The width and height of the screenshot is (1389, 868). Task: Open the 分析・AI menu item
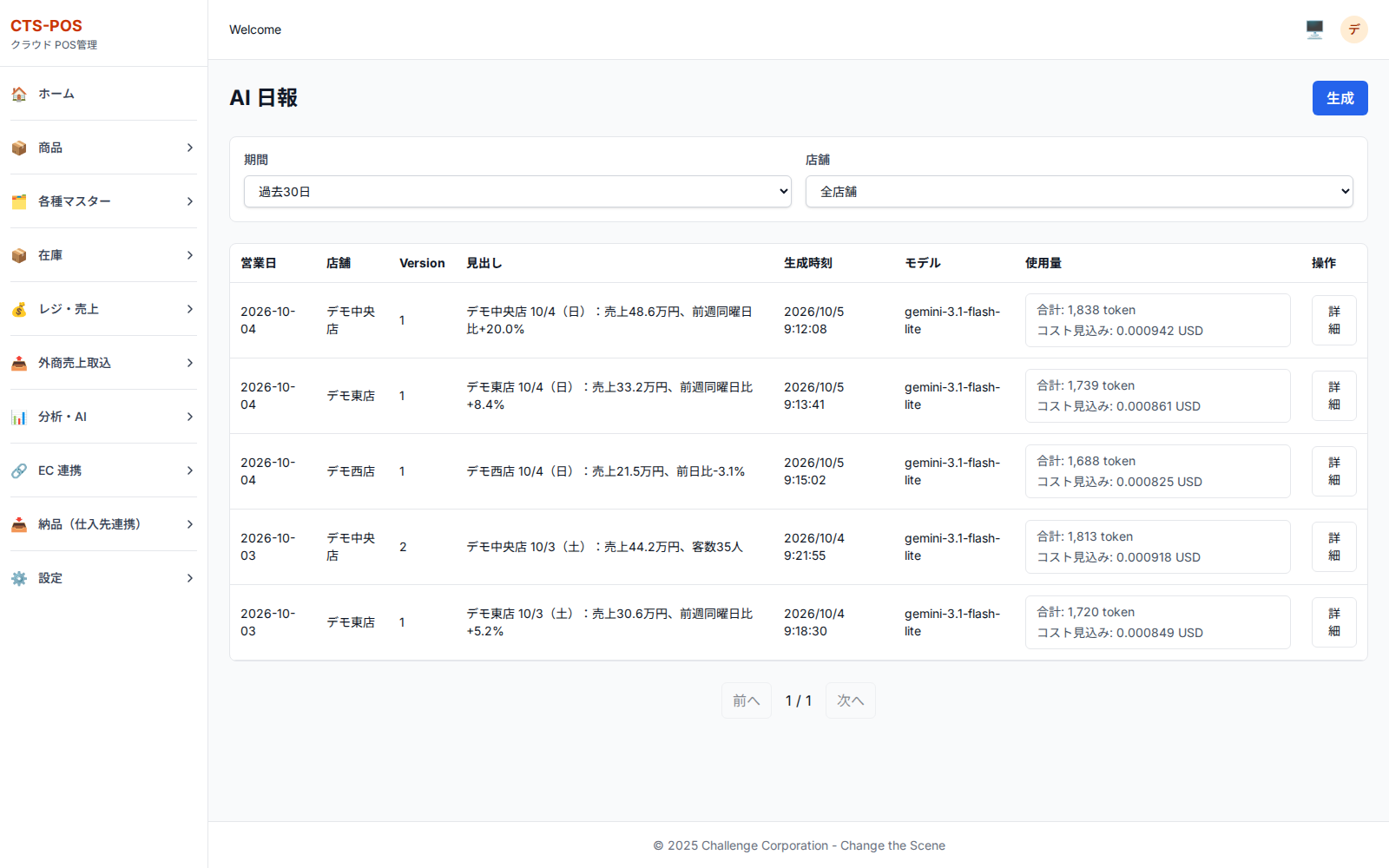(103, 417)
